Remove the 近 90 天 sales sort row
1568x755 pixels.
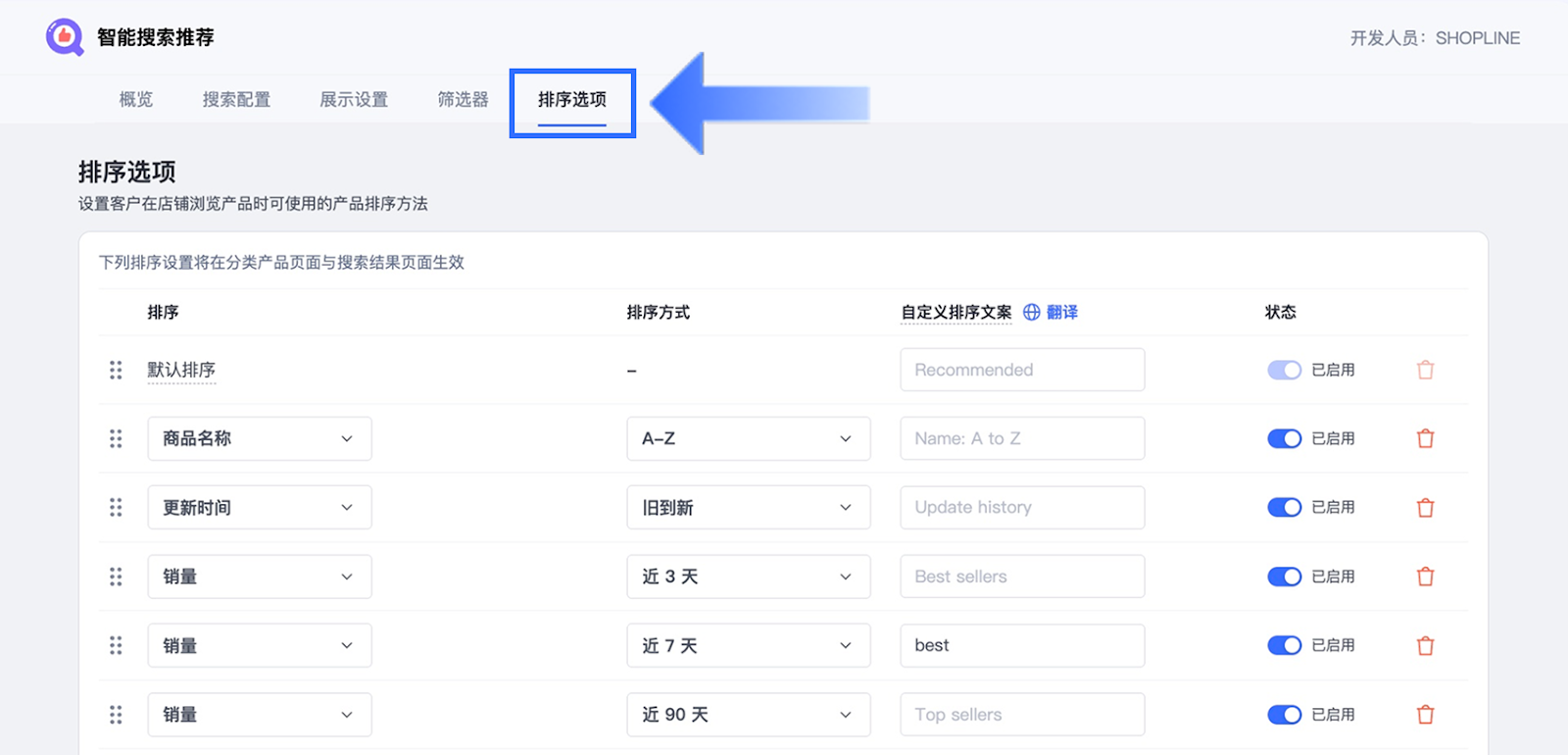click(1425, 715)
